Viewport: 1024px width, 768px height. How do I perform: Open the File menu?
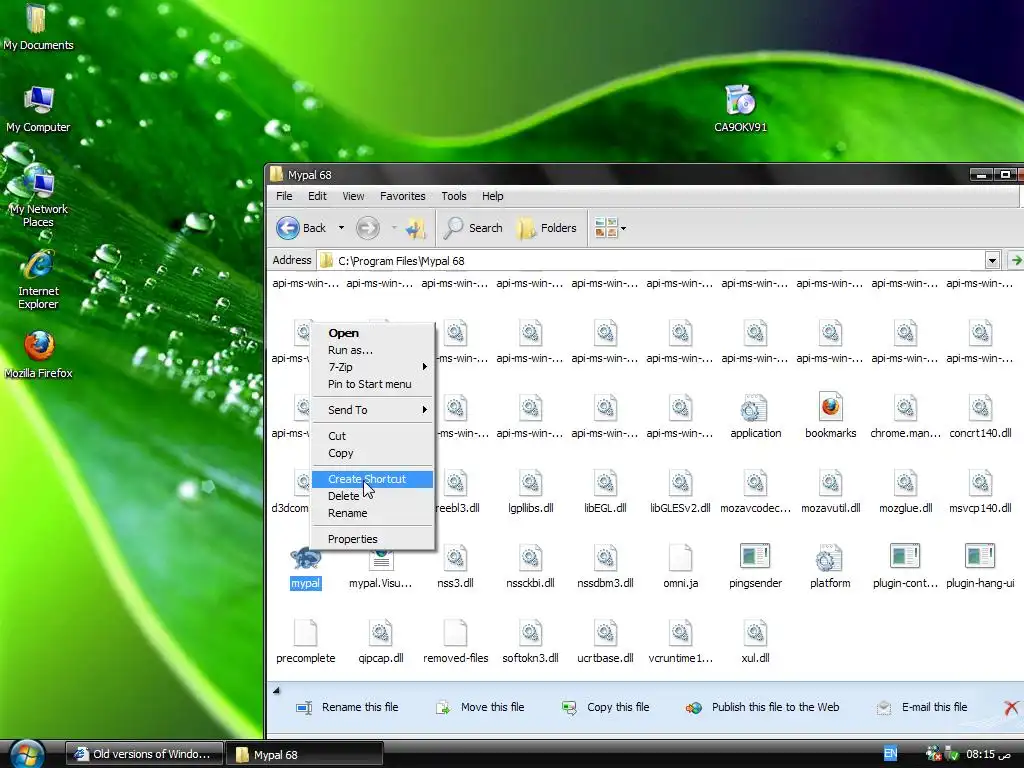click(x=284, y=196)
